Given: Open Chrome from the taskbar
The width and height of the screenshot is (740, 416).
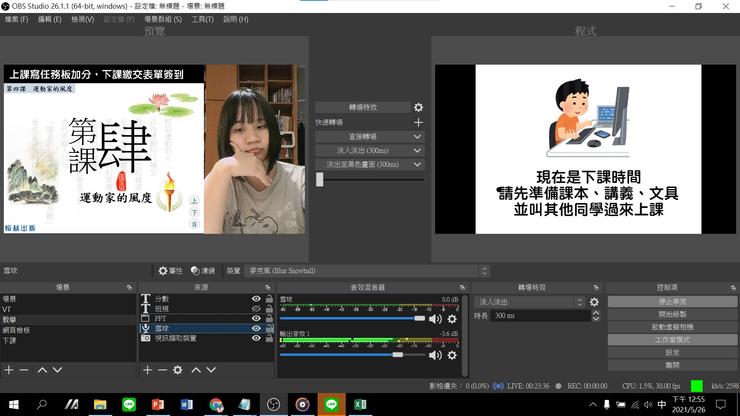Looking at the screenshot, I should [216, 405].
